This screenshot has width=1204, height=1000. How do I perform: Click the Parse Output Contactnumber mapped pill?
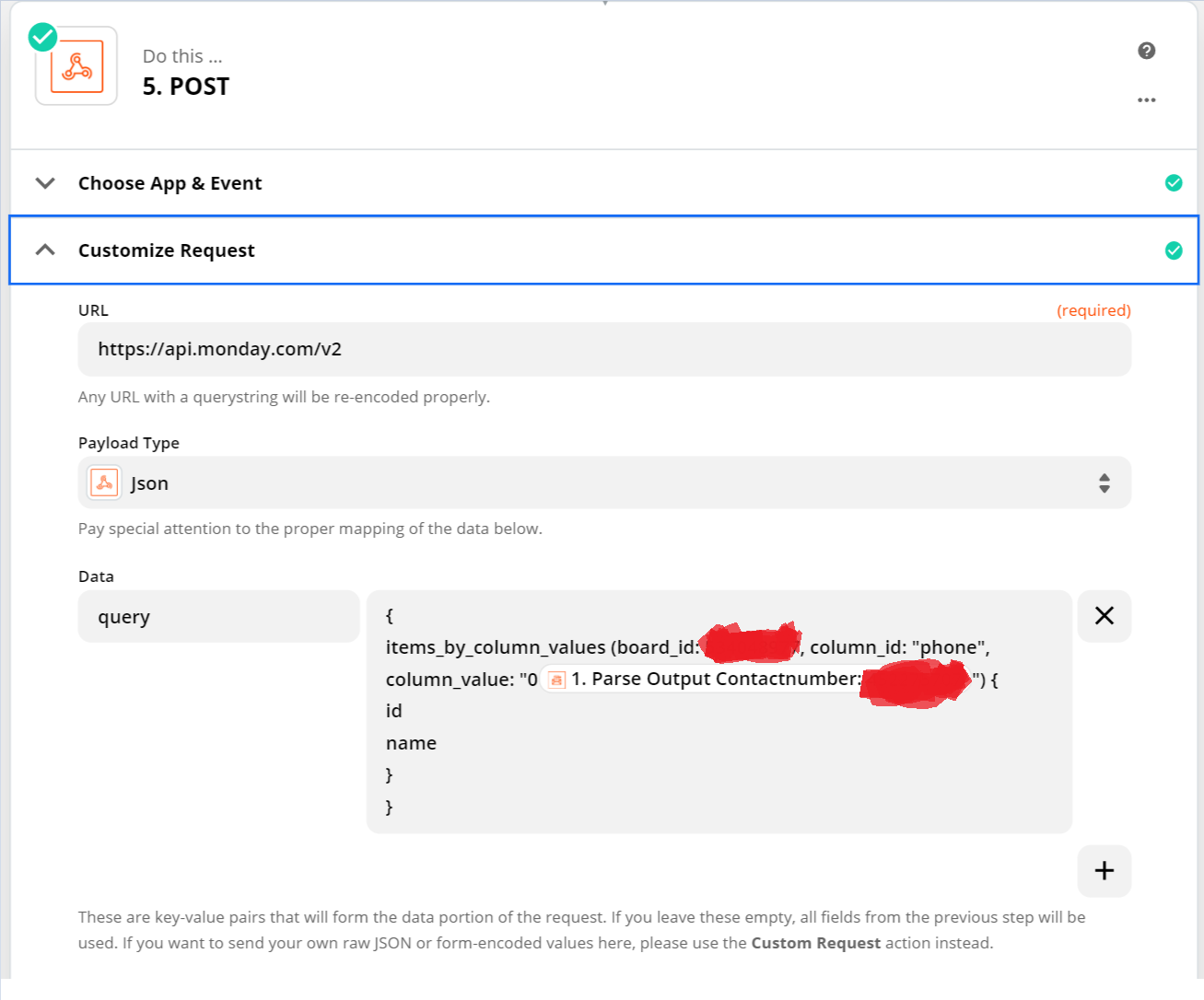pyautogui.click(x=757, y=680)
